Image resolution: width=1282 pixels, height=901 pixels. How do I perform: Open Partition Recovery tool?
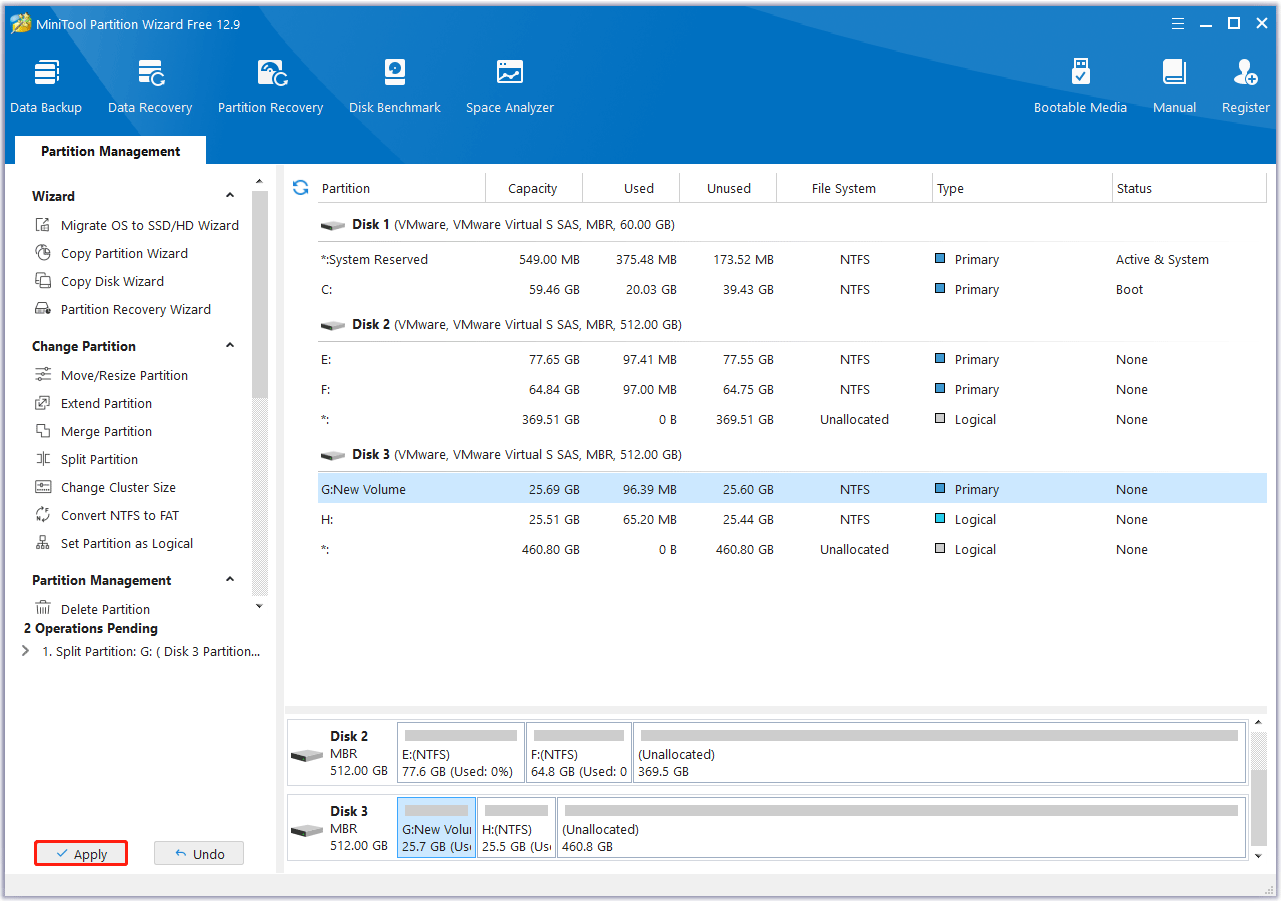[x=271, y=87]
